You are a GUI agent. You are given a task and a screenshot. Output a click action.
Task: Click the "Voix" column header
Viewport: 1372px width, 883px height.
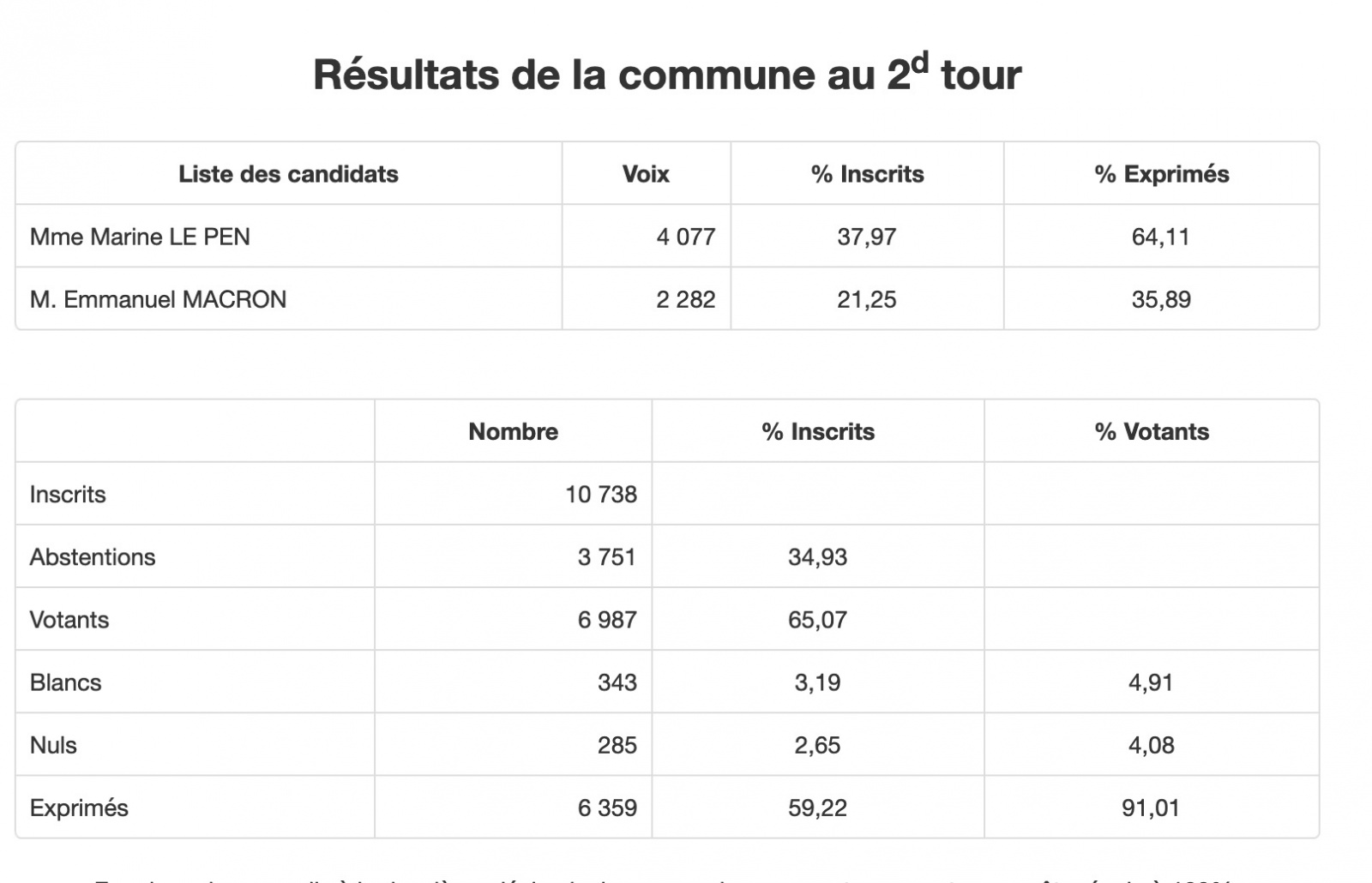pyautogui.click(x=646, y=174)
